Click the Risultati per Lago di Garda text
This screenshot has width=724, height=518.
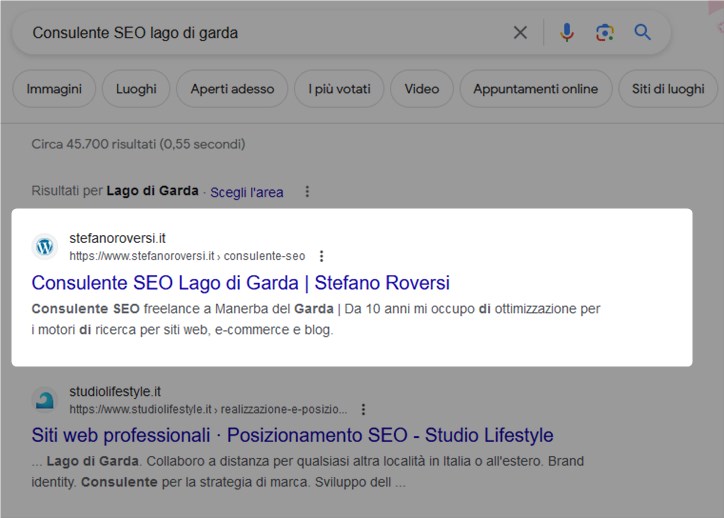(x=115, y=191)
